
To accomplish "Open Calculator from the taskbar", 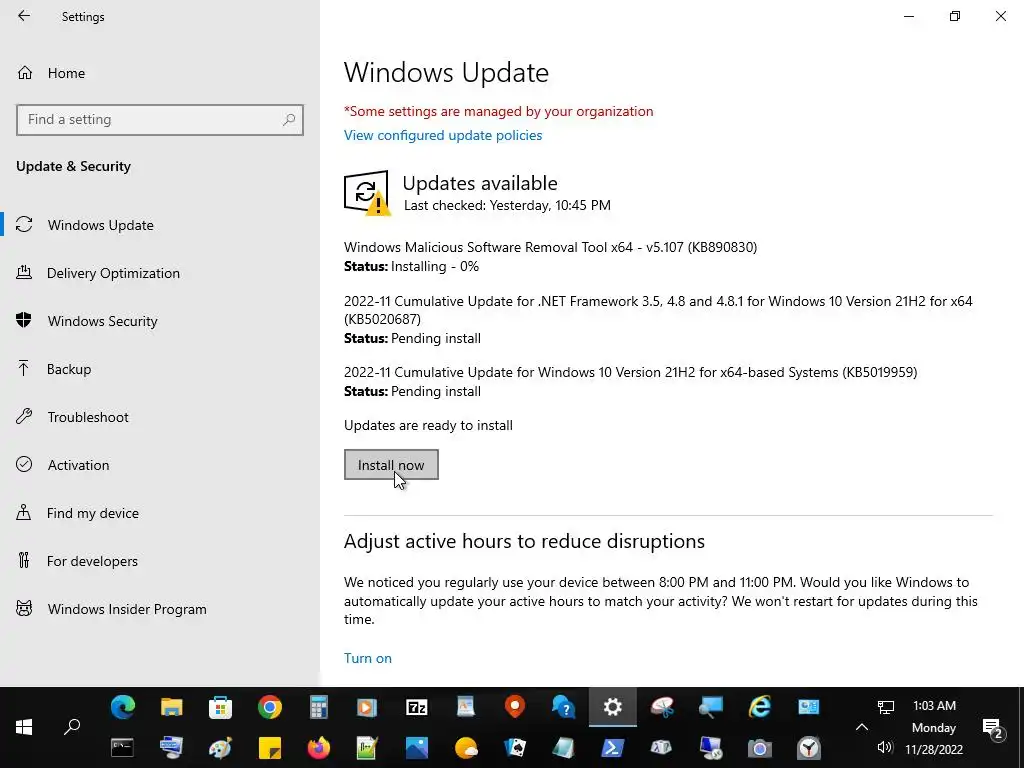I will [319, 707].
